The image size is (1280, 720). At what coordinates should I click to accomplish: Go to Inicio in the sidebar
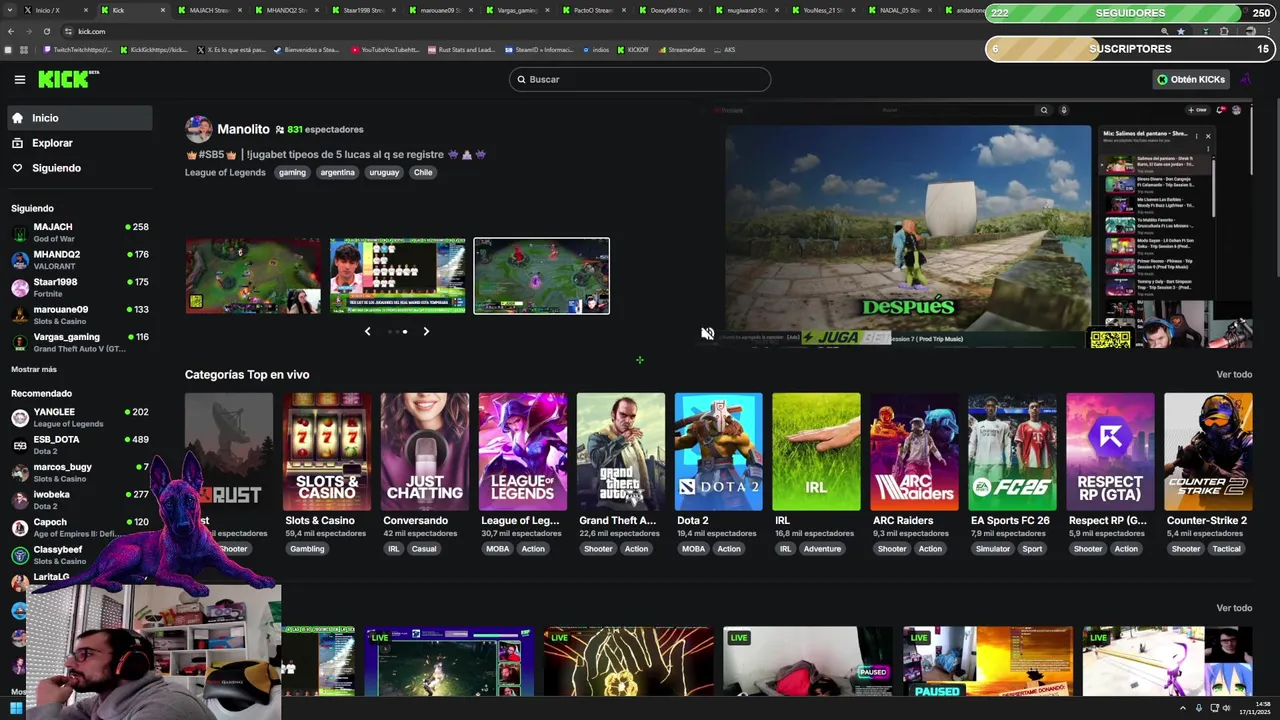tap(79, 118)
